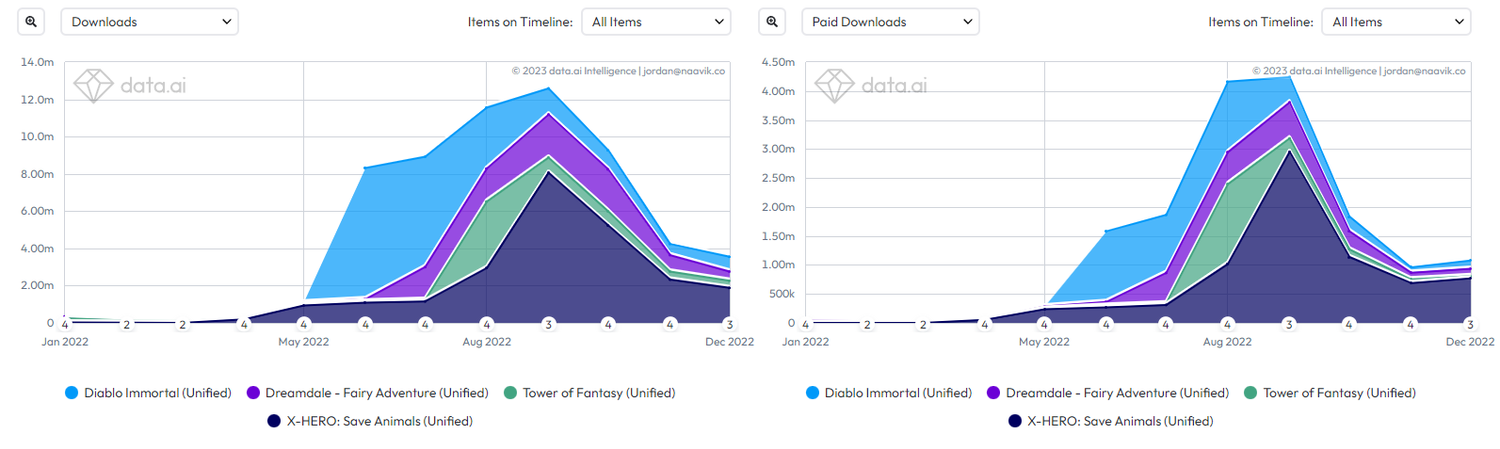The height and width of the screenshot is (449, 1500).
Task: Click the September 2022 event marker on Downloads chart
Action: 548,324
